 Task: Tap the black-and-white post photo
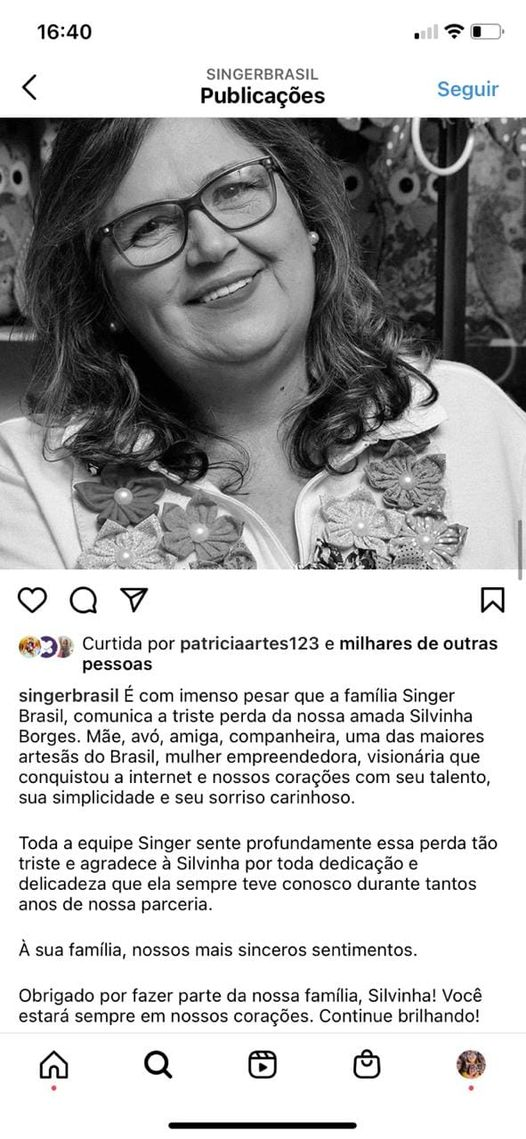[x=263, y=343]
